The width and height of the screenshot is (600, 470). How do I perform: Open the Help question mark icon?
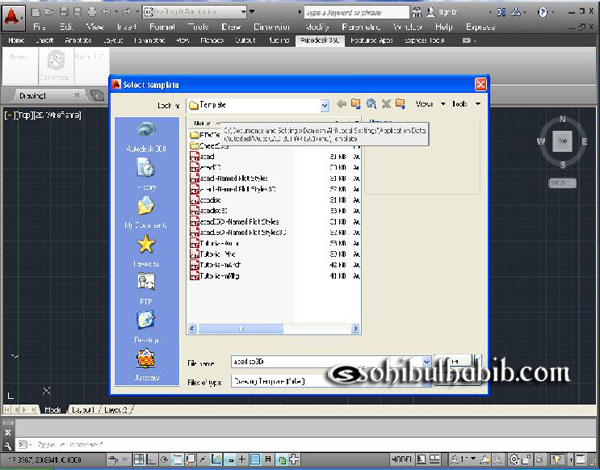tap(542, 13)
